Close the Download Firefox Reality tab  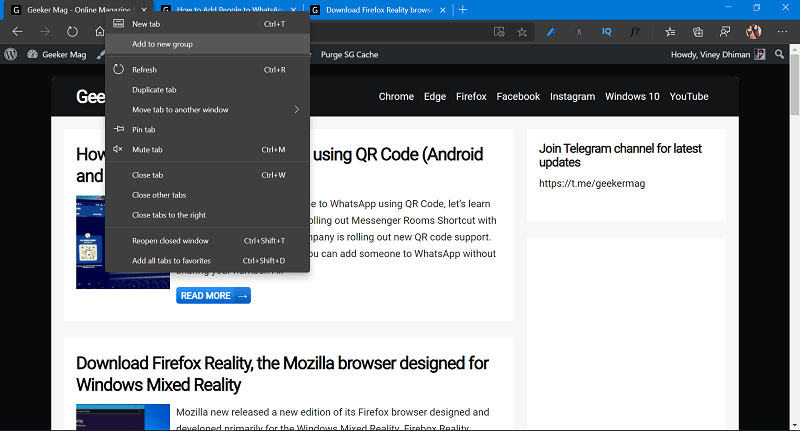coord(442,10)
